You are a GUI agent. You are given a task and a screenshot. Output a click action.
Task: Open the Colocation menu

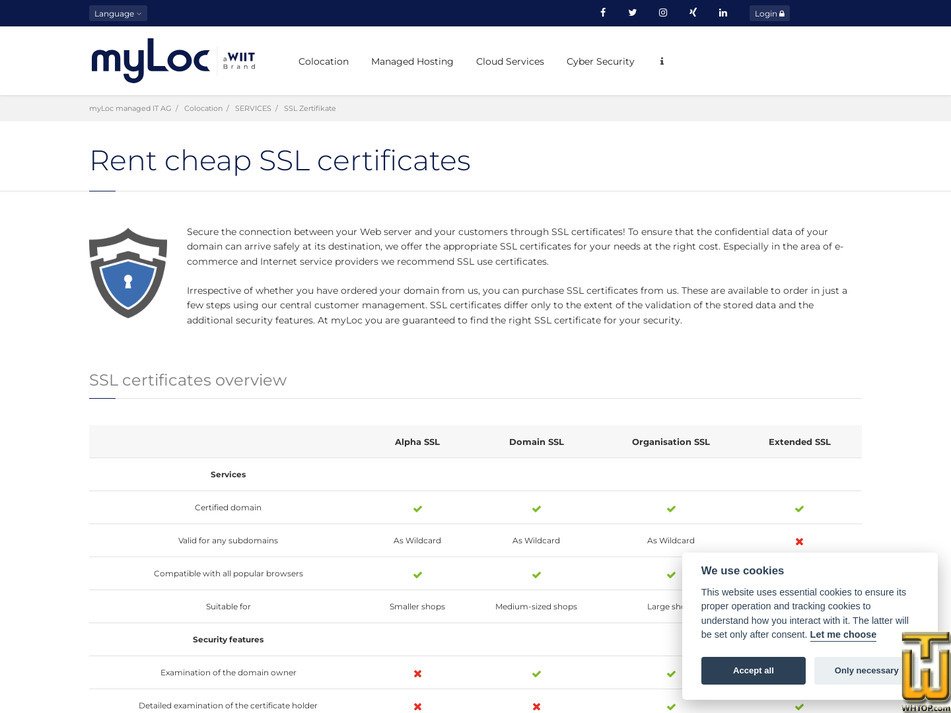[x=323, y=61]
